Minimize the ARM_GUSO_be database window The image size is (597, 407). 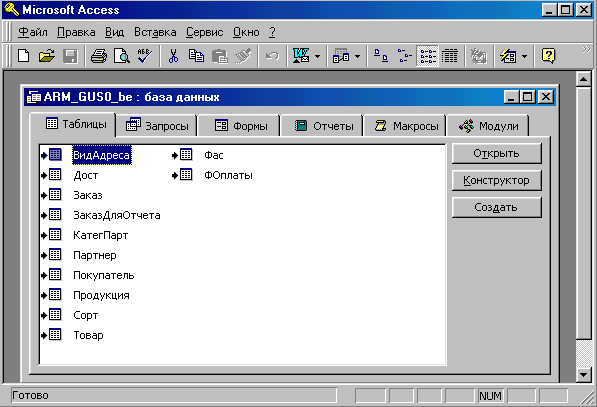[x=512, y=97]
